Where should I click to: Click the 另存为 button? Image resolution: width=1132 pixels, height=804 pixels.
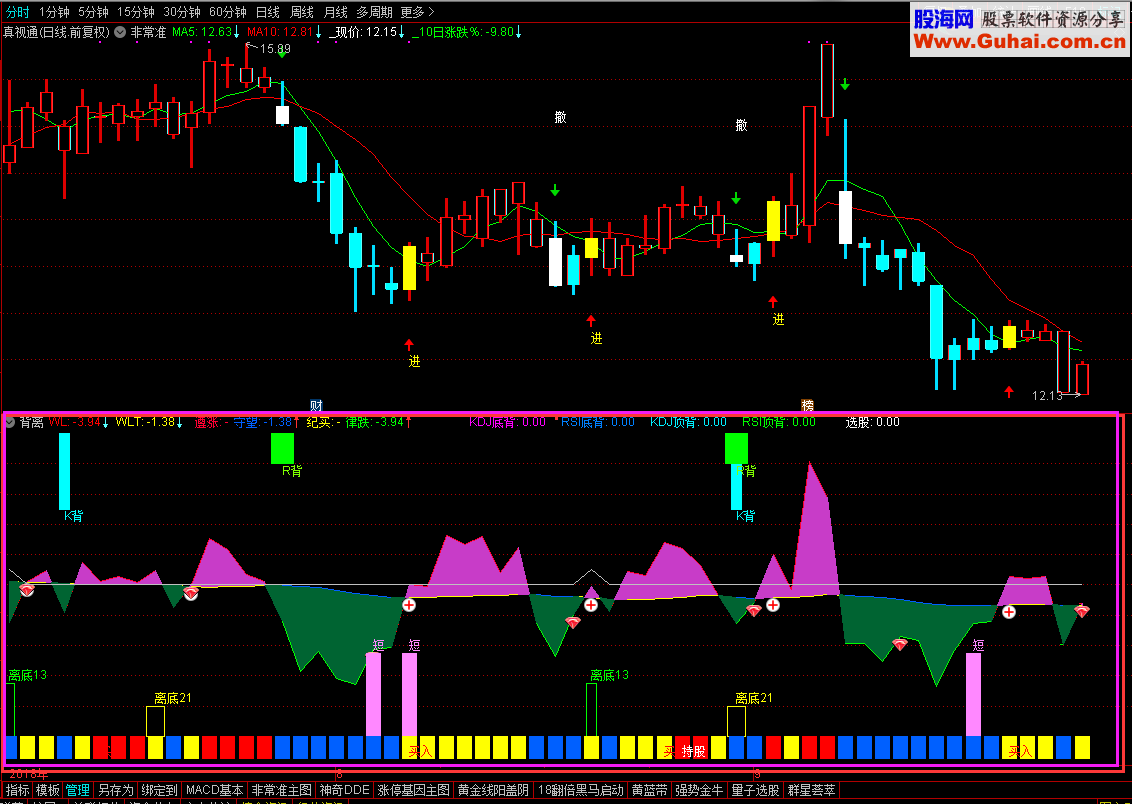click(x=116, y=790)
